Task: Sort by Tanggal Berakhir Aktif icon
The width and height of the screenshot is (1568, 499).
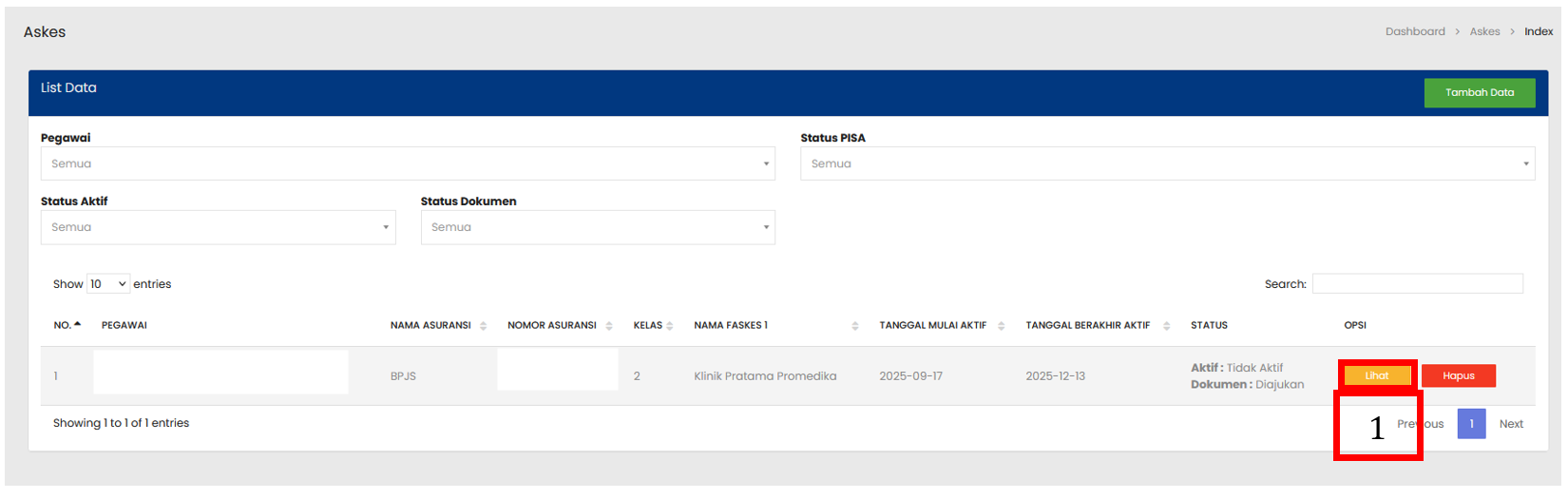Action: click(x=1166, y=326)
